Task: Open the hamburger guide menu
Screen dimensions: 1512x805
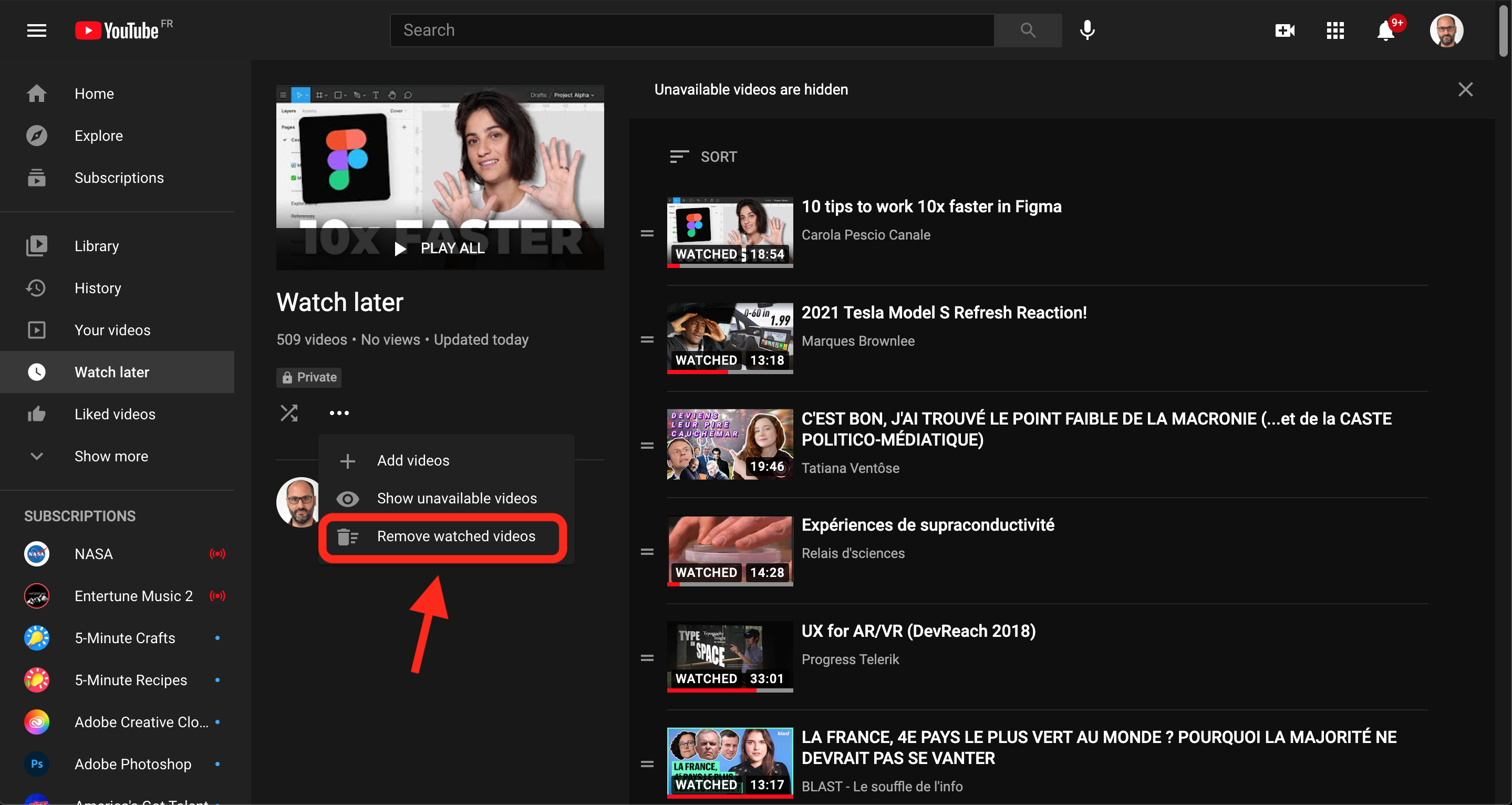Action: point(36,30)
